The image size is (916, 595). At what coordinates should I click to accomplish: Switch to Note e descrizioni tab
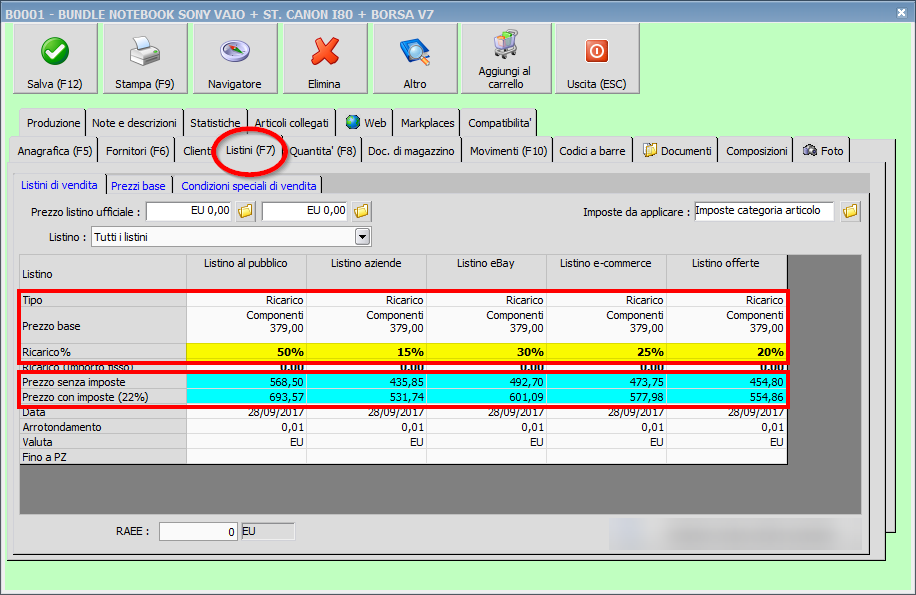[x=134, y=123]
